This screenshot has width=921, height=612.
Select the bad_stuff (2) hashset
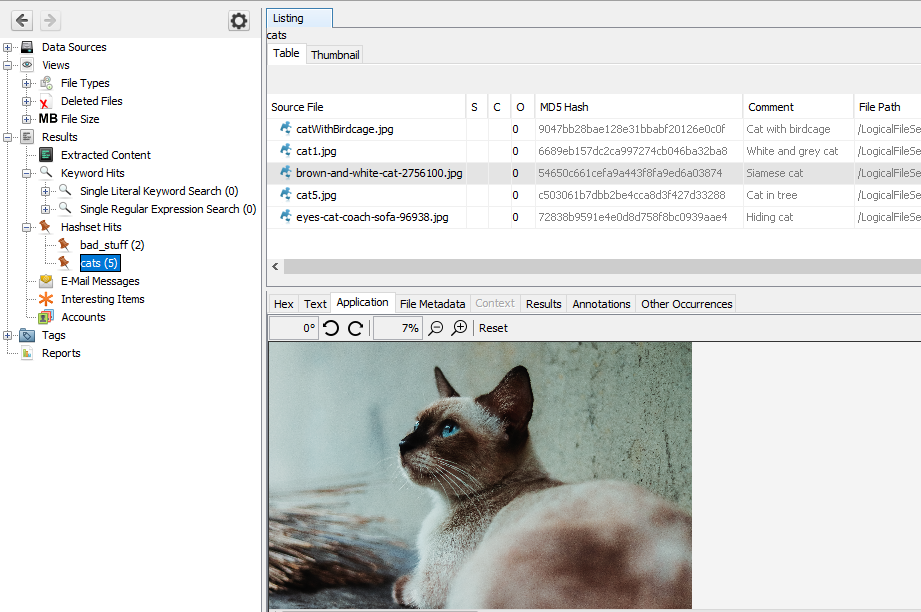(112, 245)
